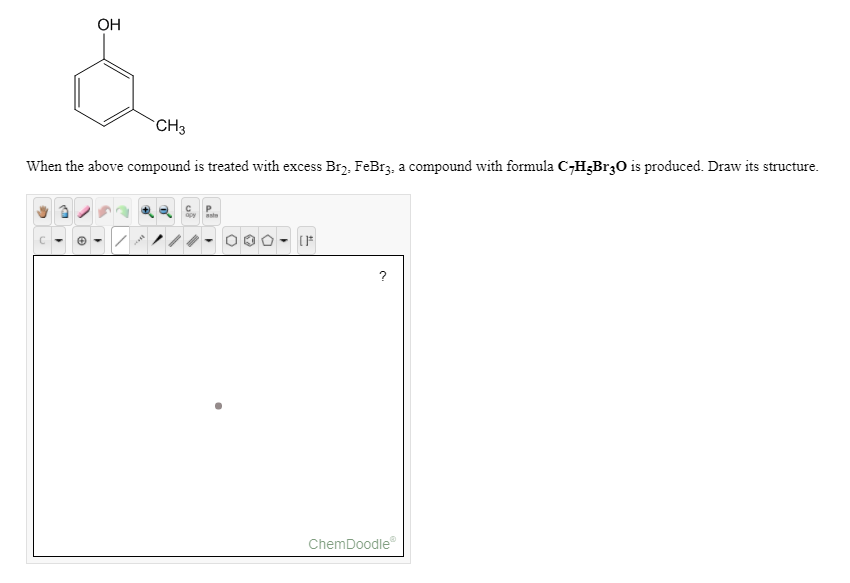850x583 pixels.
Task: Select the cyclohexane ring tool
Action: tap(230, 240)
